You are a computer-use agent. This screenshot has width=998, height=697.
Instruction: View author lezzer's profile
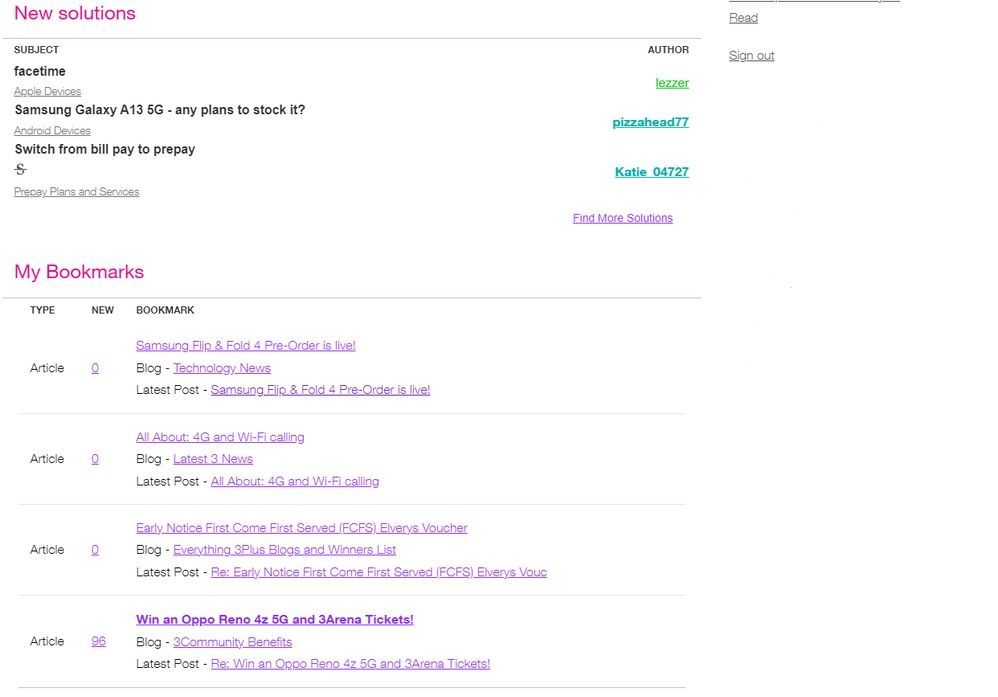tap(671, 83)
